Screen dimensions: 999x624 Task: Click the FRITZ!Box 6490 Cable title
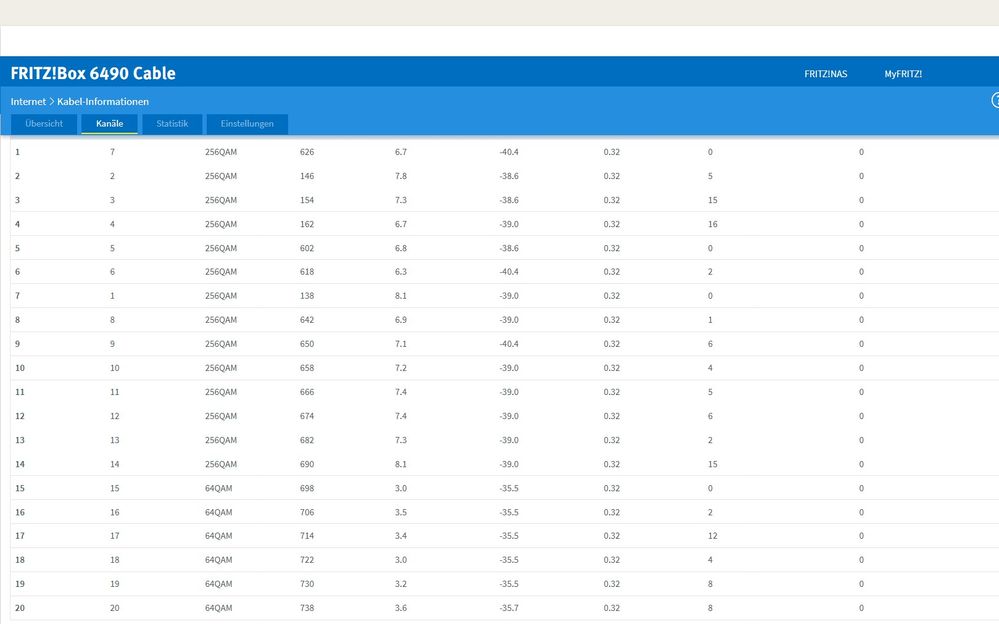click(x=93, y=73)
